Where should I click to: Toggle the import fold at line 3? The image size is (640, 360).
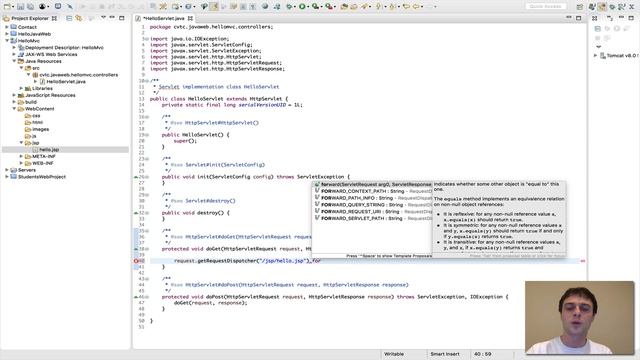coord(146,39)
